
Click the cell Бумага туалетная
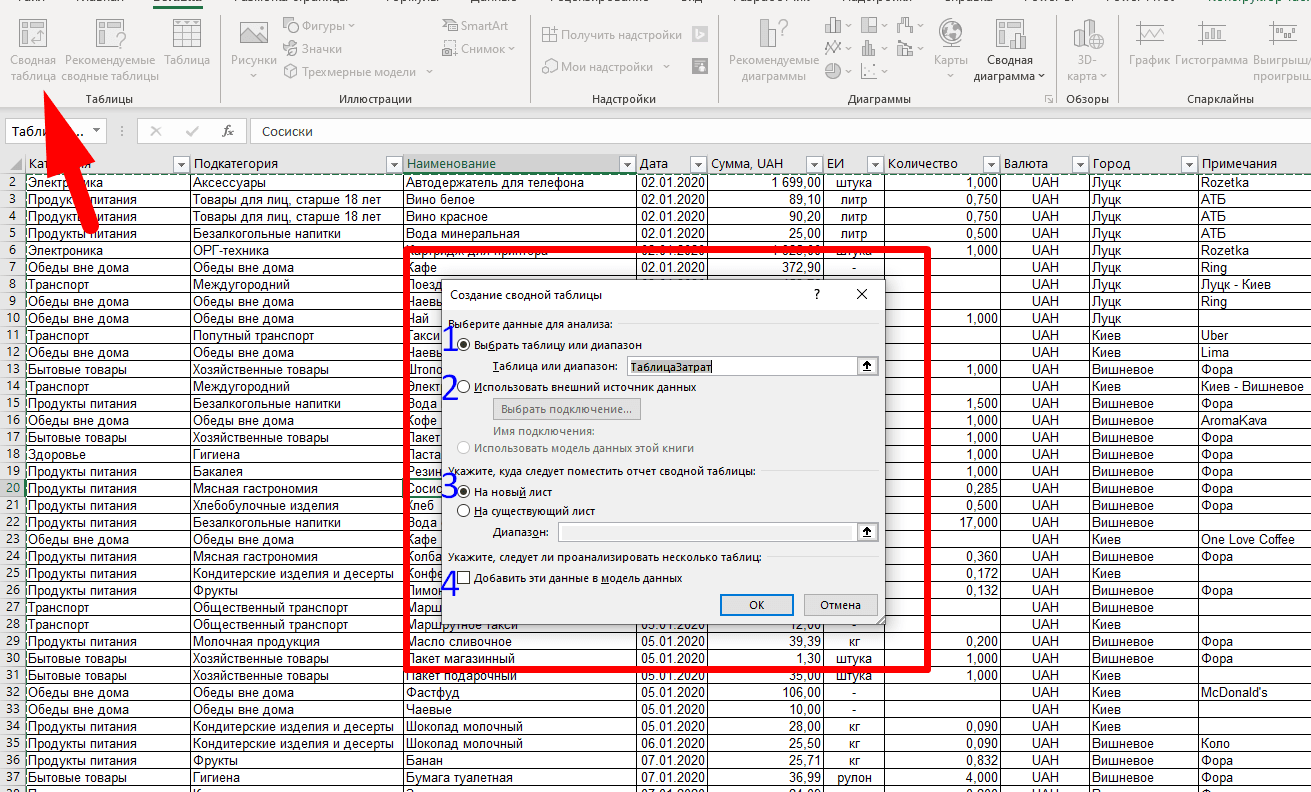[520, 777]
